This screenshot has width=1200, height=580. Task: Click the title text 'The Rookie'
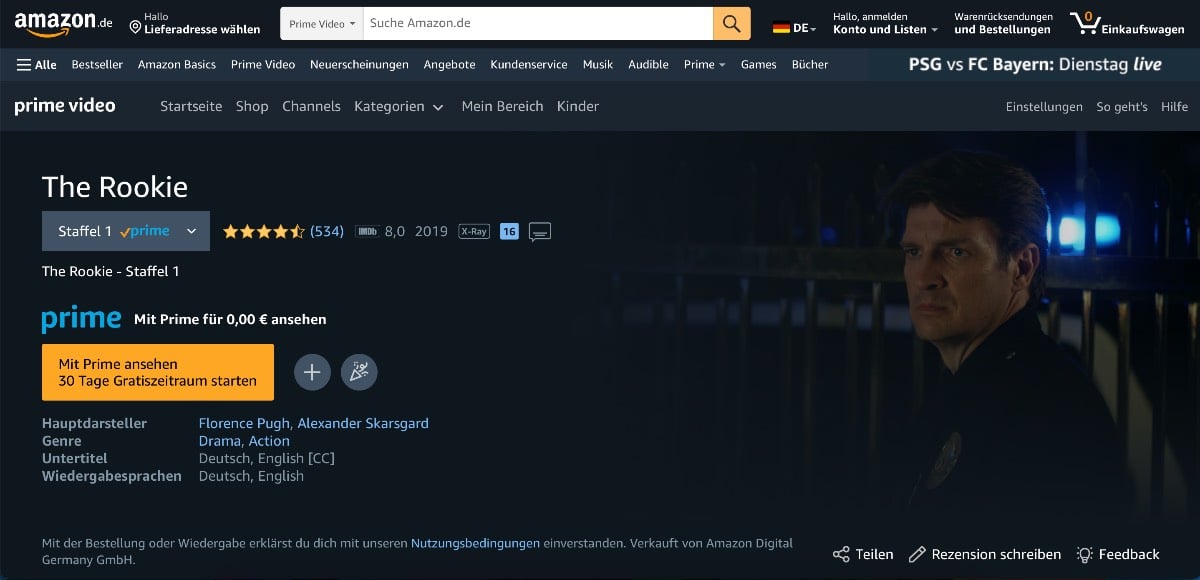coord(115,187)
